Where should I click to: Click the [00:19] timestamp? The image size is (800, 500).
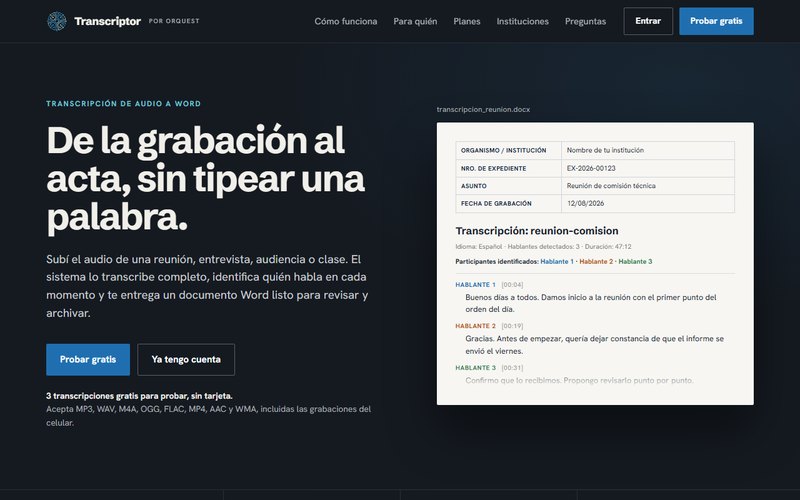[512, 326]
